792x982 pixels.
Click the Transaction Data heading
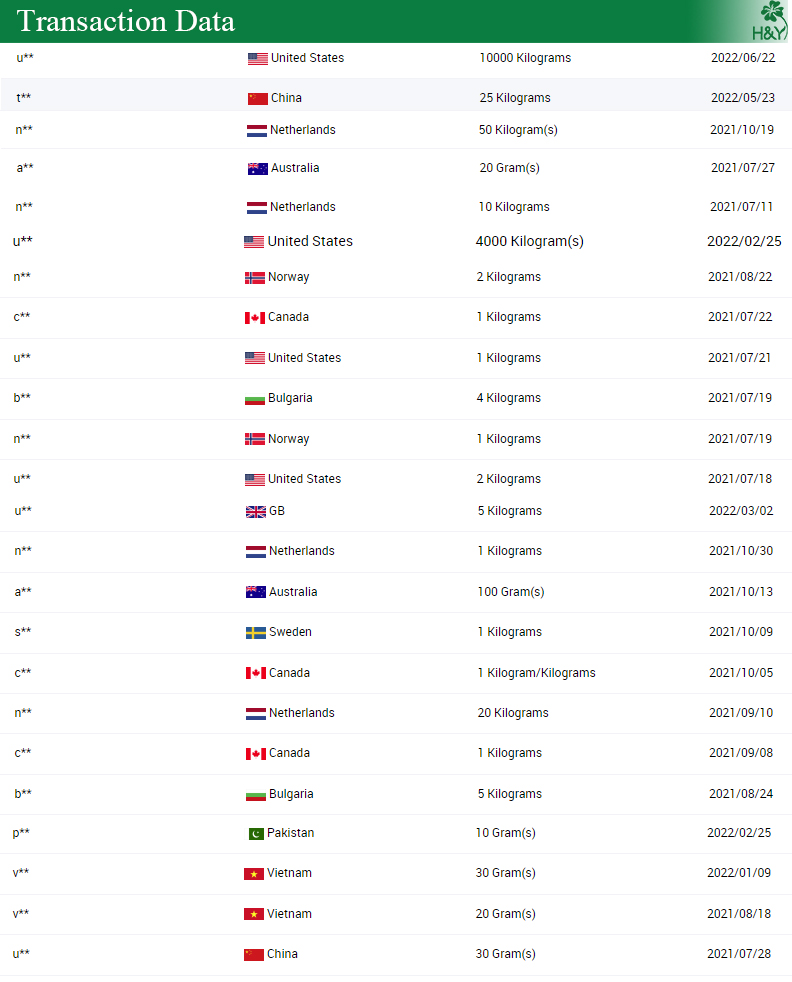pos(126,21)
